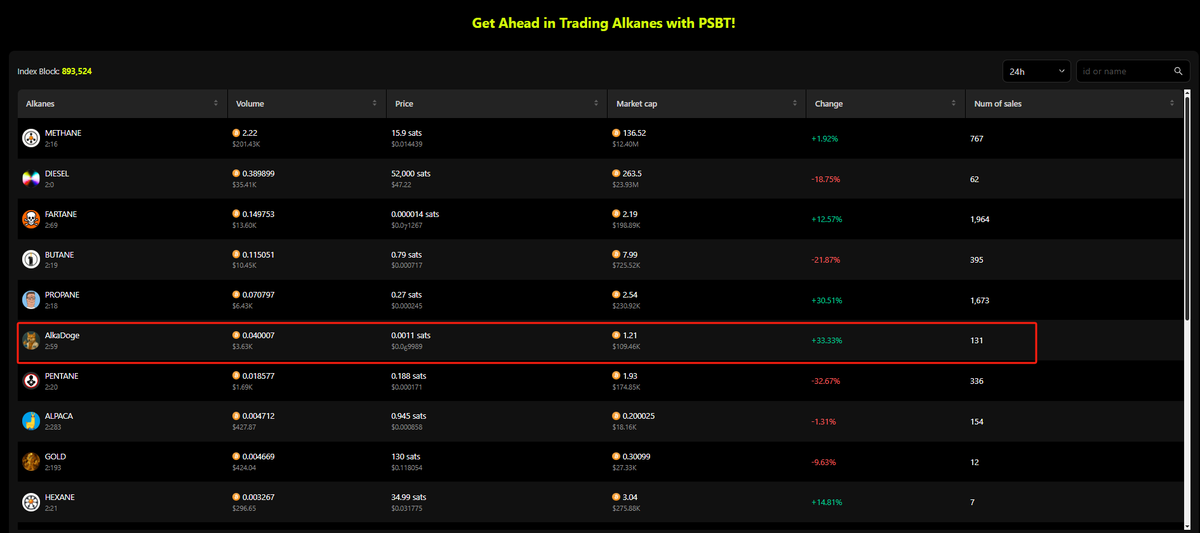Screen dimensions: 1200x533
Task: Sort by Market cap column arrows
Action: (x=795, y=104)
